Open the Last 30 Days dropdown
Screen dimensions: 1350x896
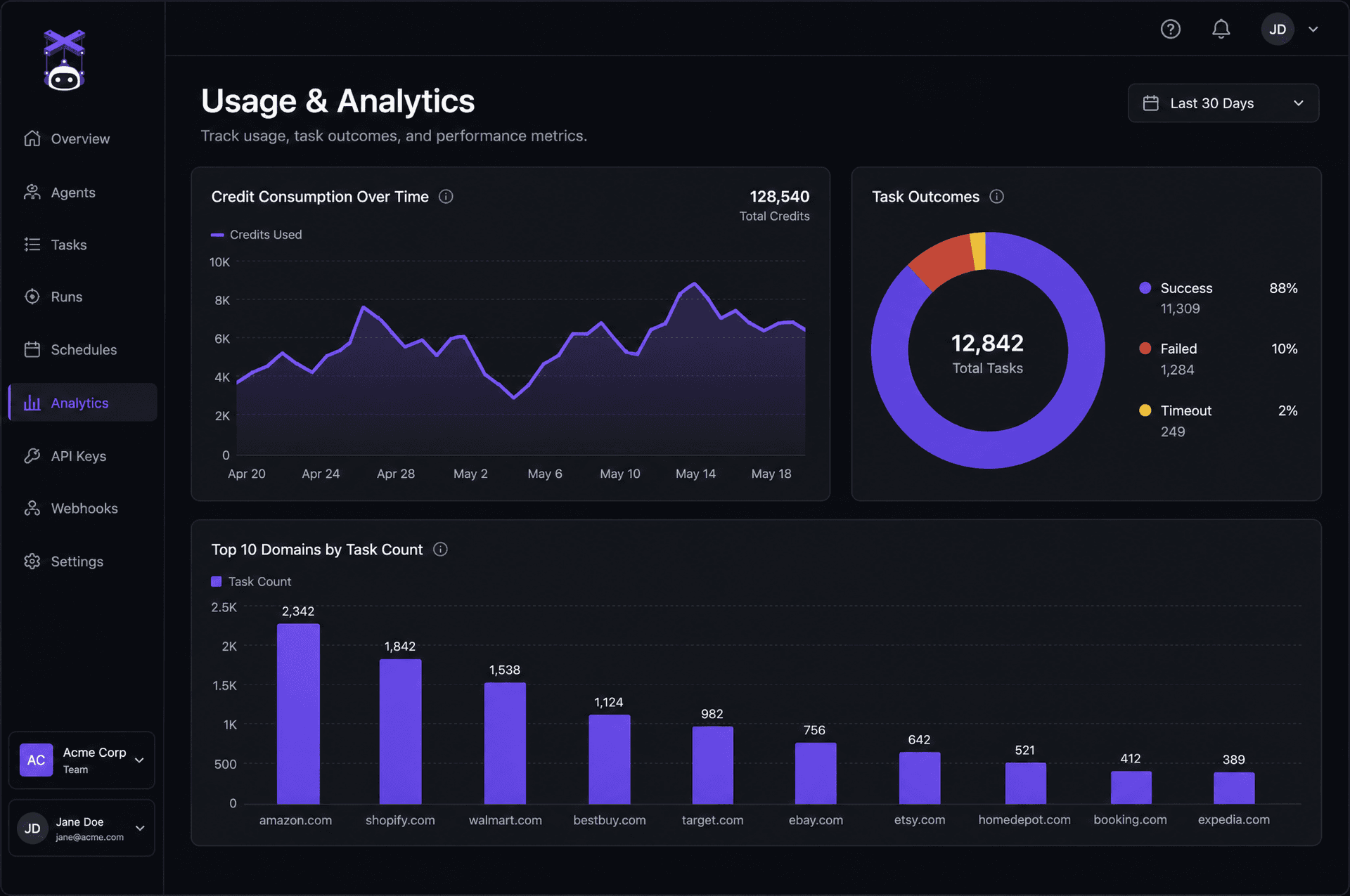[1223, 103]
